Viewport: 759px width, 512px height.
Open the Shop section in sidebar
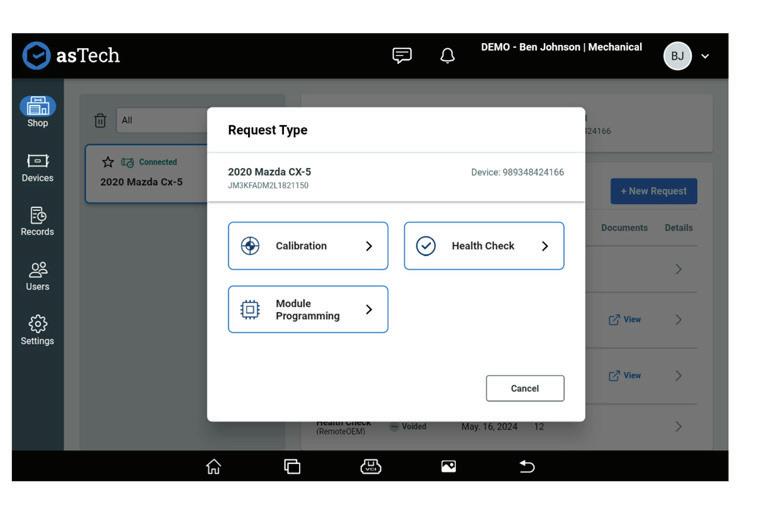[37, 112]
